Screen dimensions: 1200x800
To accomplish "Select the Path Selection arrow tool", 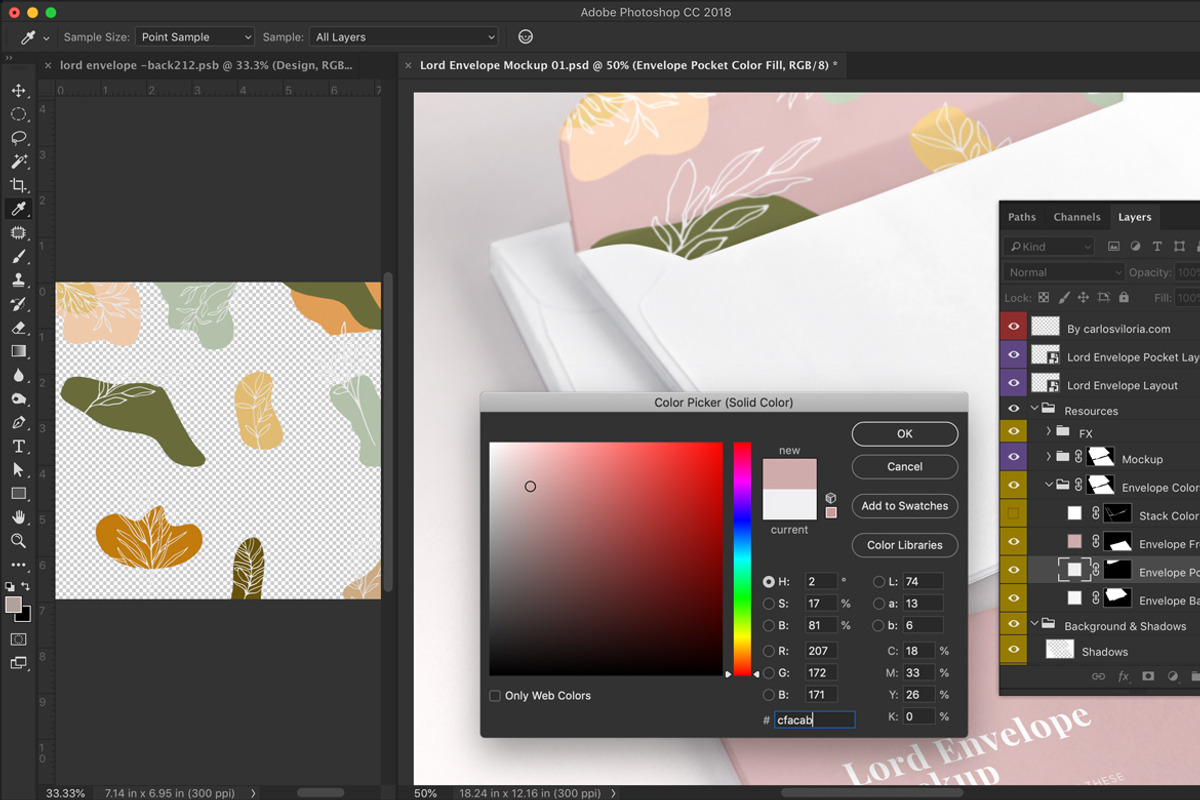I will coord(18,469).
